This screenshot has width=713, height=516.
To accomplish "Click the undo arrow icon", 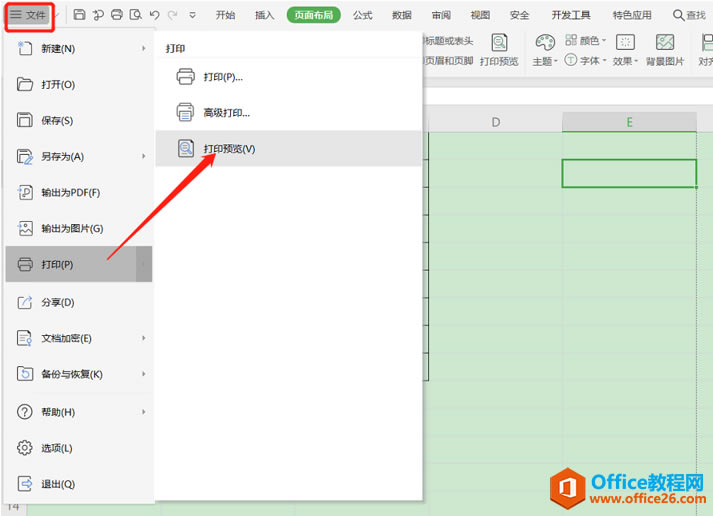I will tap(155, 15).
